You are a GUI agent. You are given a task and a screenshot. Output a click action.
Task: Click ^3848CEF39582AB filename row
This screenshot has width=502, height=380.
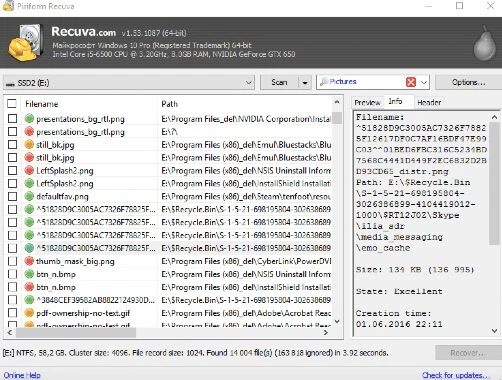coord(96,300)
